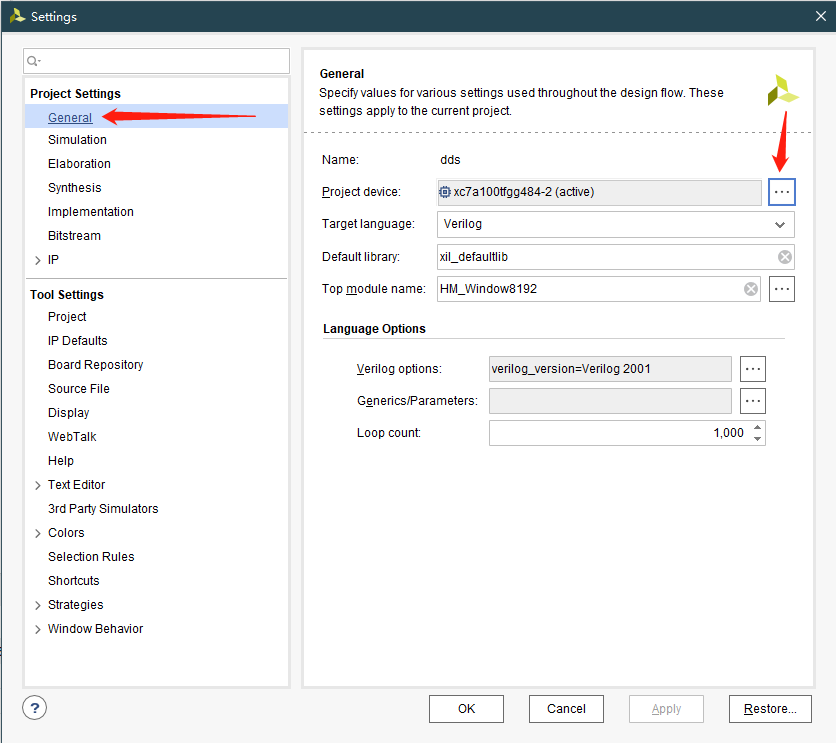Open Generics/Parameters editor dialog
This screenshot has height=743, width=836.
(753, 401)
